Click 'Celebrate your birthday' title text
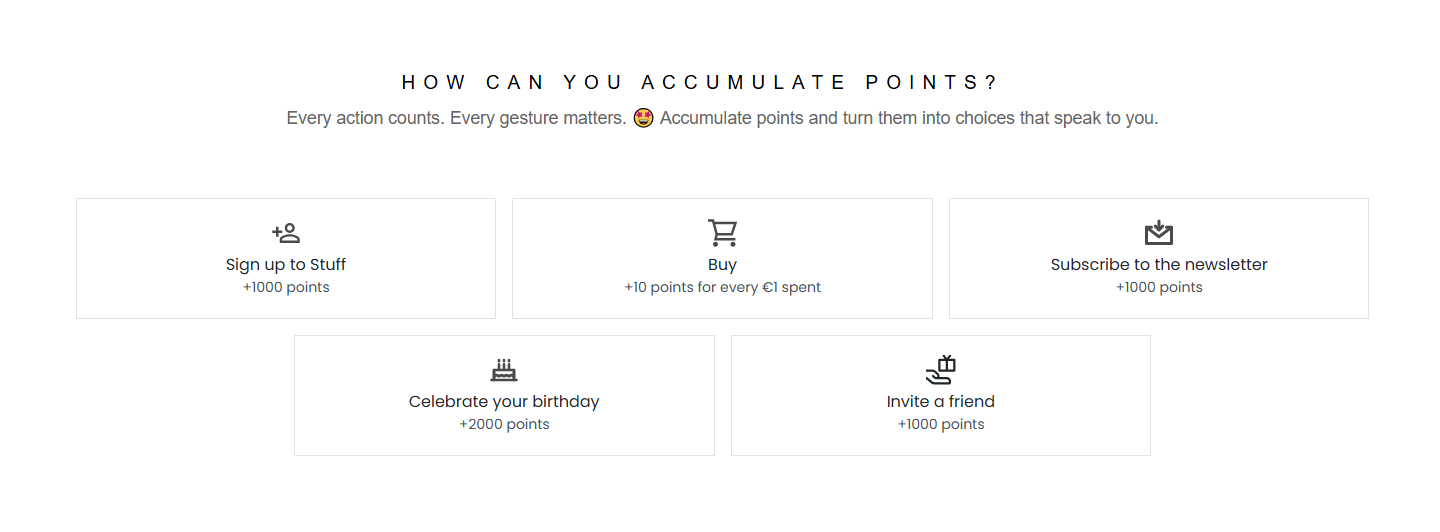Screen dimensions: 1440x532 (x=504, y=402)
